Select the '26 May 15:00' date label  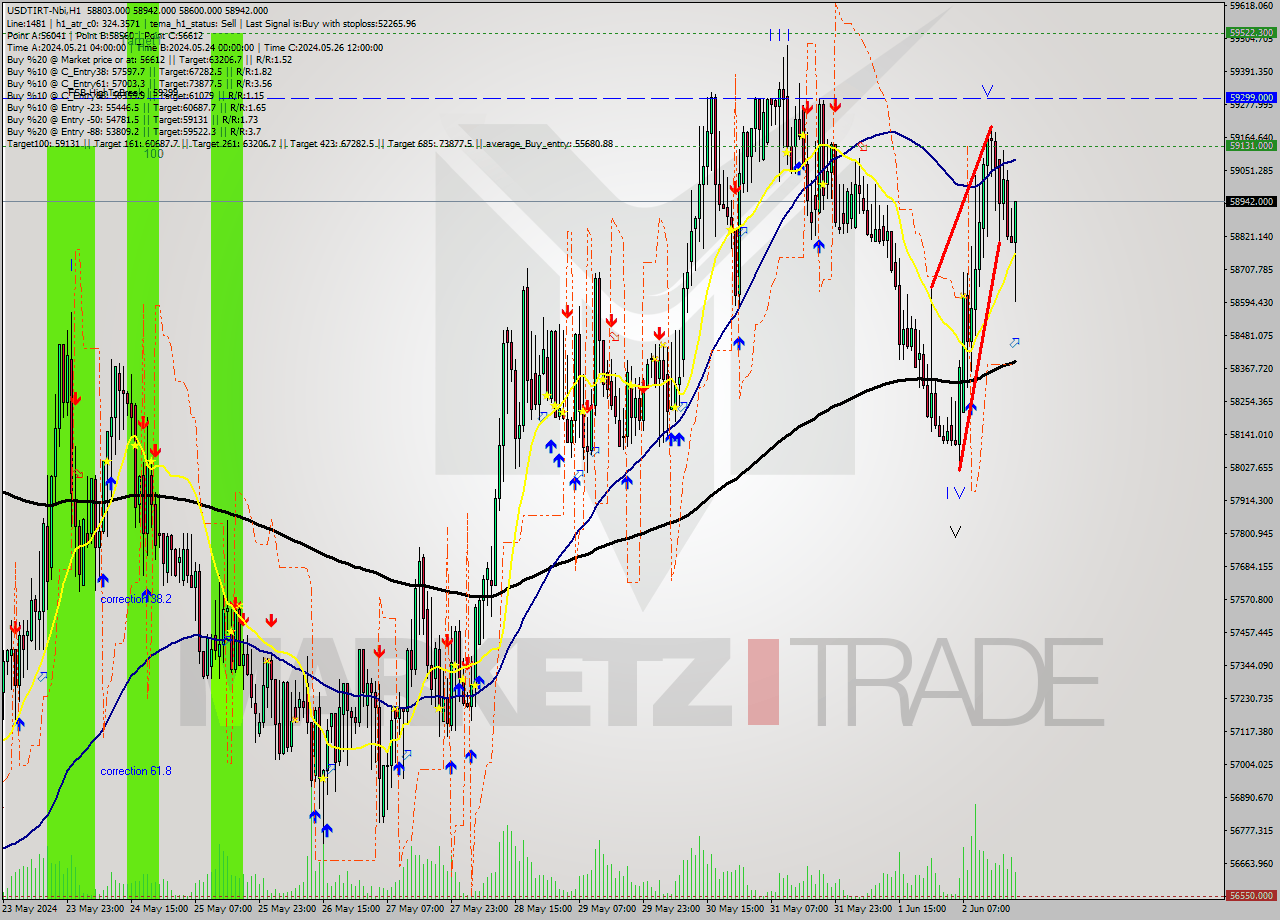click(x=352, y=910)
